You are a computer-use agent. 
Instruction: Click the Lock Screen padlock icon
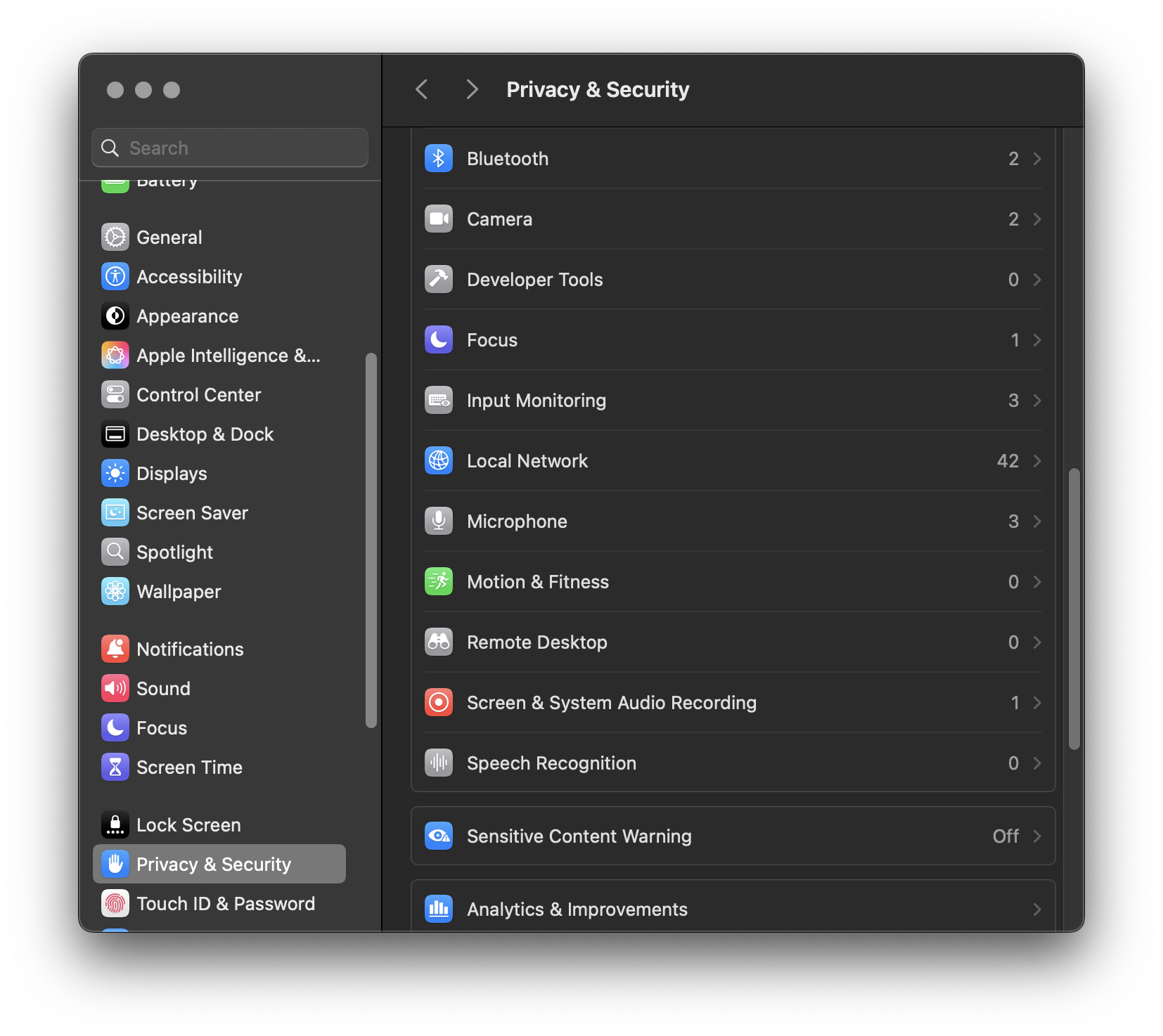(115, 825)
